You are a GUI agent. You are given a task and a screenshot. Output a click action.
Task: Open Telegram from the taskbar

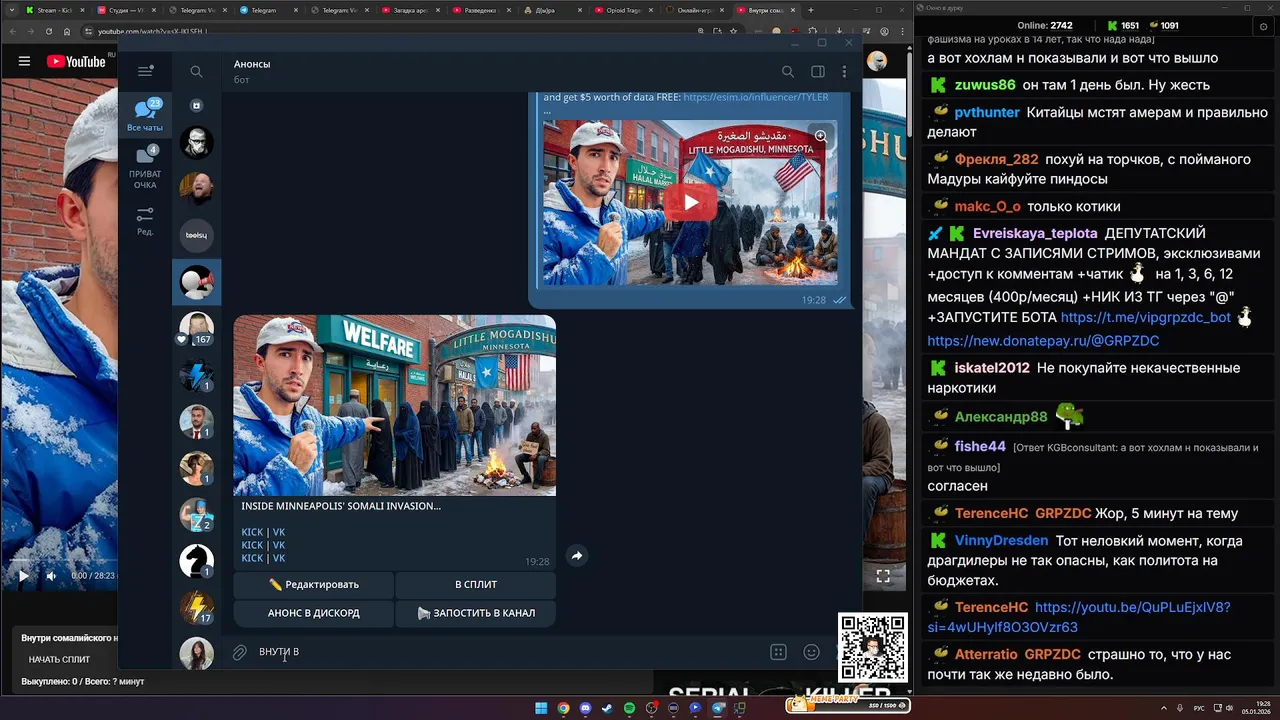(x=717, y=708)
